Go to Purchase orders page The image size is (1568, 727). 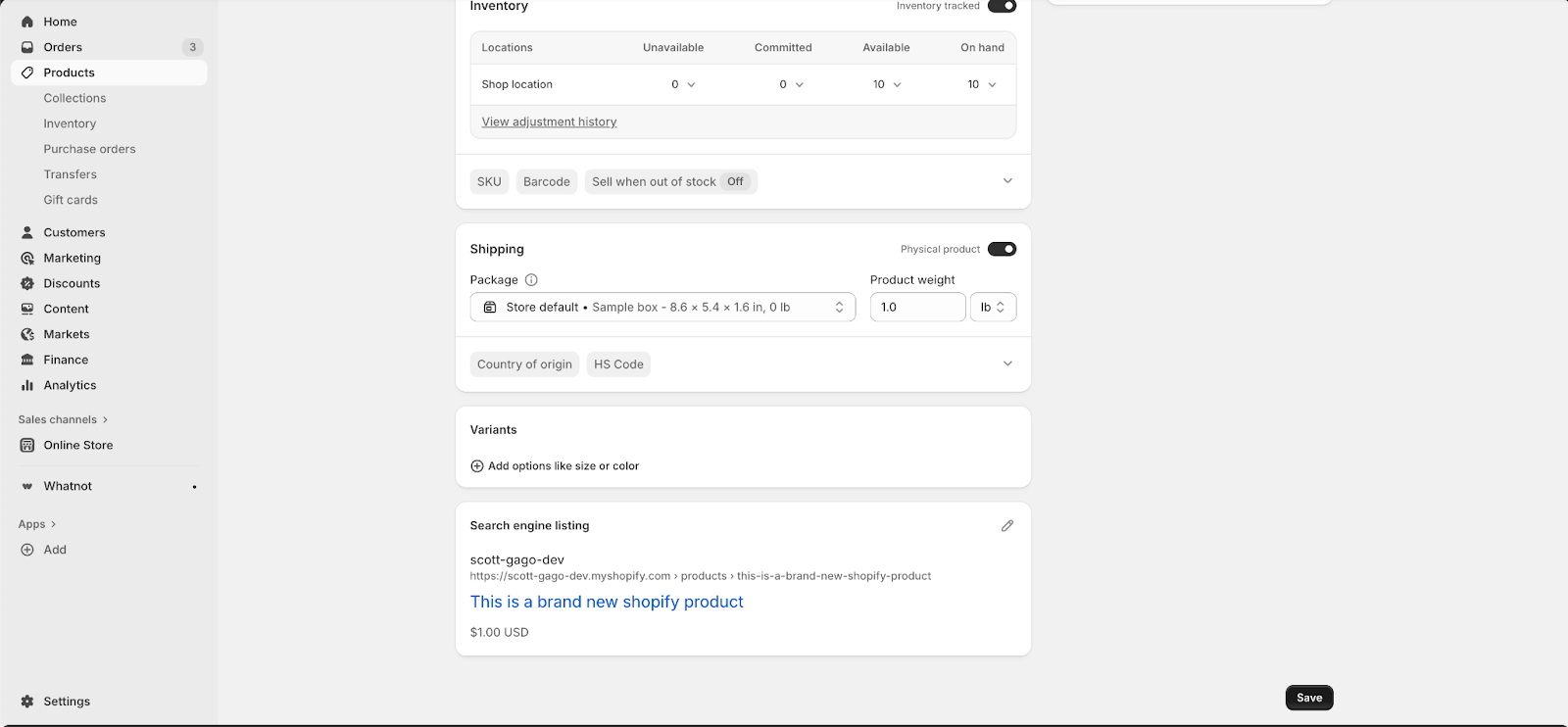pyautogui.click(x=89, y=149)
